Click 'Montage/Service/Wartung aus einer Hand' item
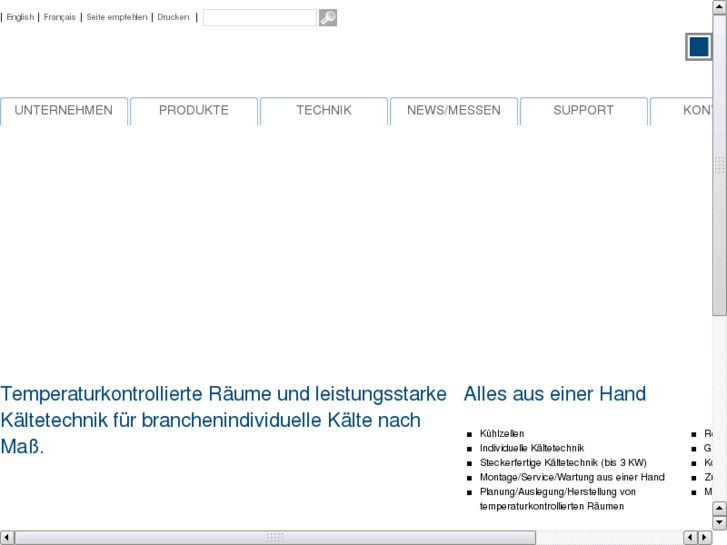Viewport: 727px width, 545px height. [x=572, y=477]
